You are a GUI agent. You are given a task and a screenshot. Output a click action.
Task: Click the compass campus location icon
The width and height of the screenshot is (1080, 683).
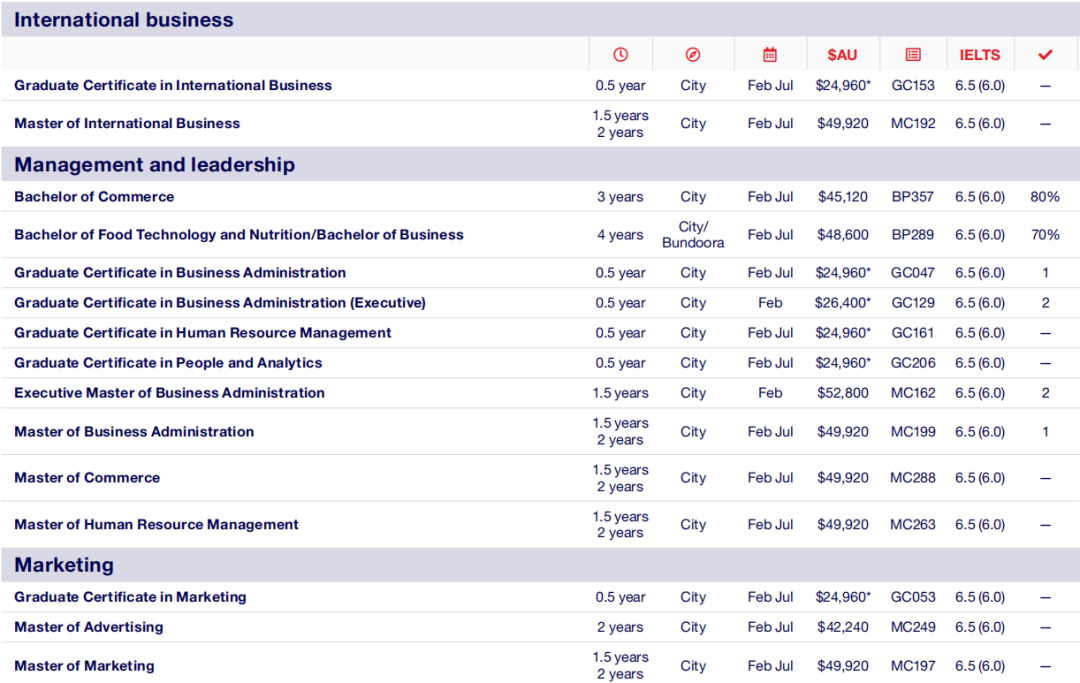click(x=693, y=54)
